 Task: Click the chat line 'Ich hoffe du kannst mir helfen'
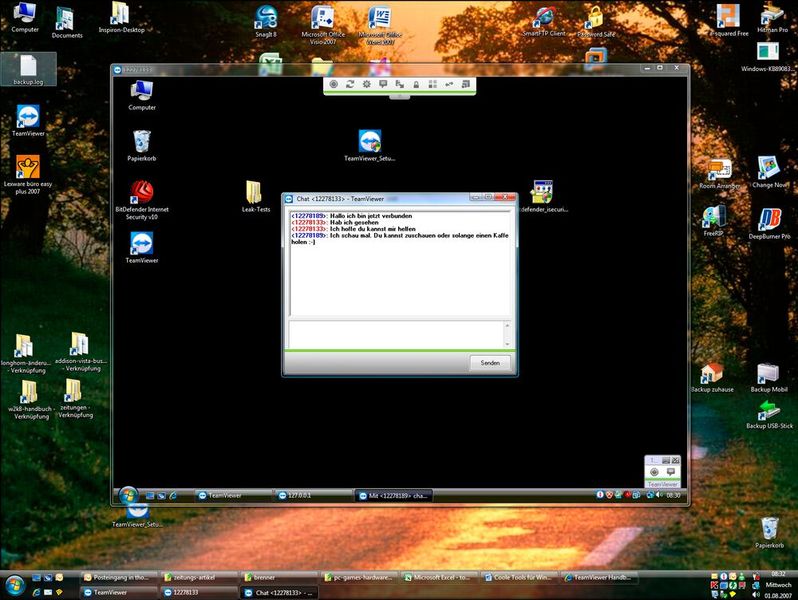373,229
